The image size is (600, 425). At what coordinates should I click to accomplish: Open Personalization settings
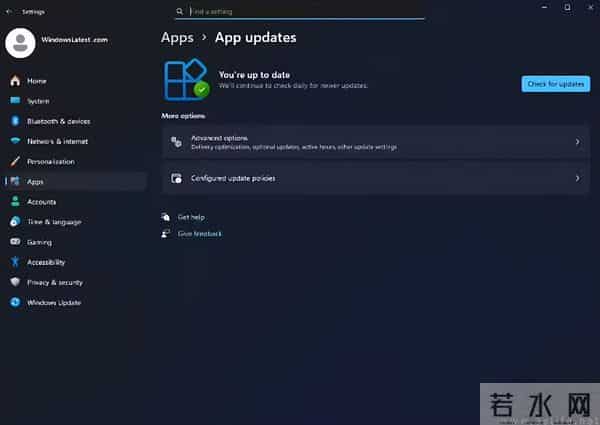76,161
